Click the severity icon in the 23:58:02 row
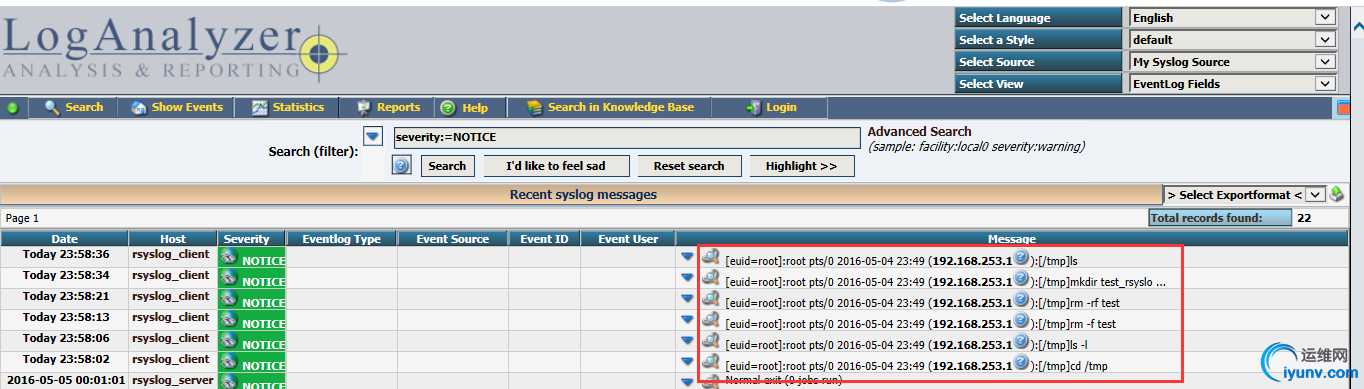Image resolution: width=1364 pixels, height=389 pixels. pos(229,361)
